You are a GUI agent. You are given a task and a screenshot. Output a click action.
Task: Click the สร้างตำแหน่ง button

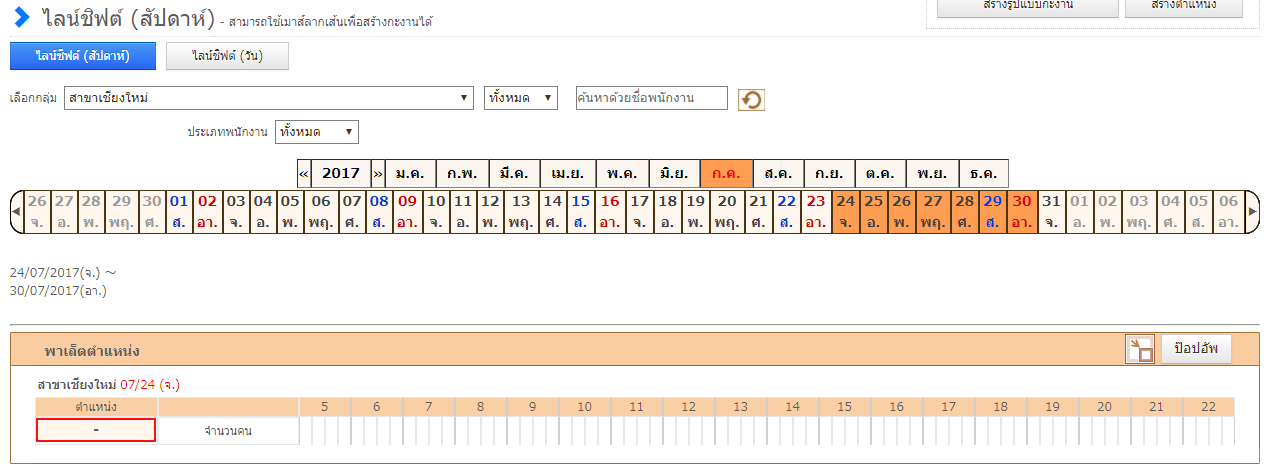tap(1183, 6)
